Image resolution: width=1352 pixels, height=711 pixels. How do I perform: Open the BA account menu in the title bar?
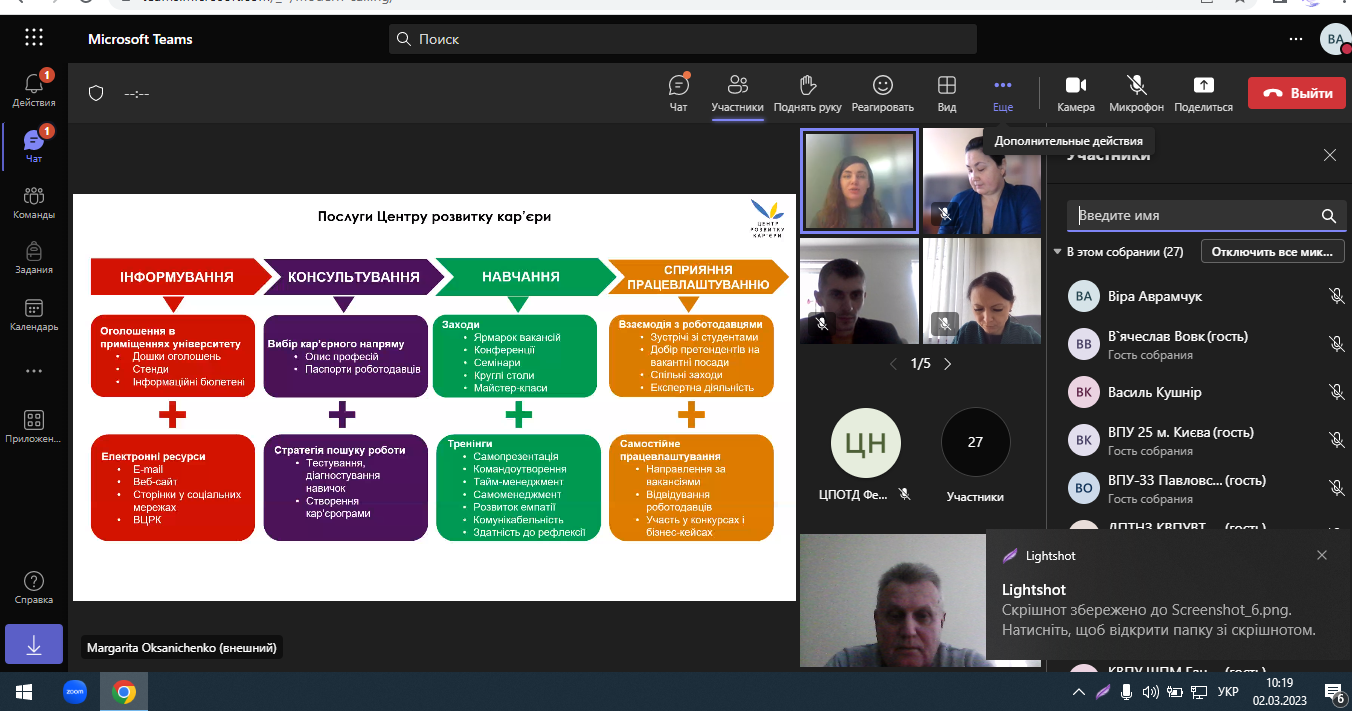(1336, 39)
